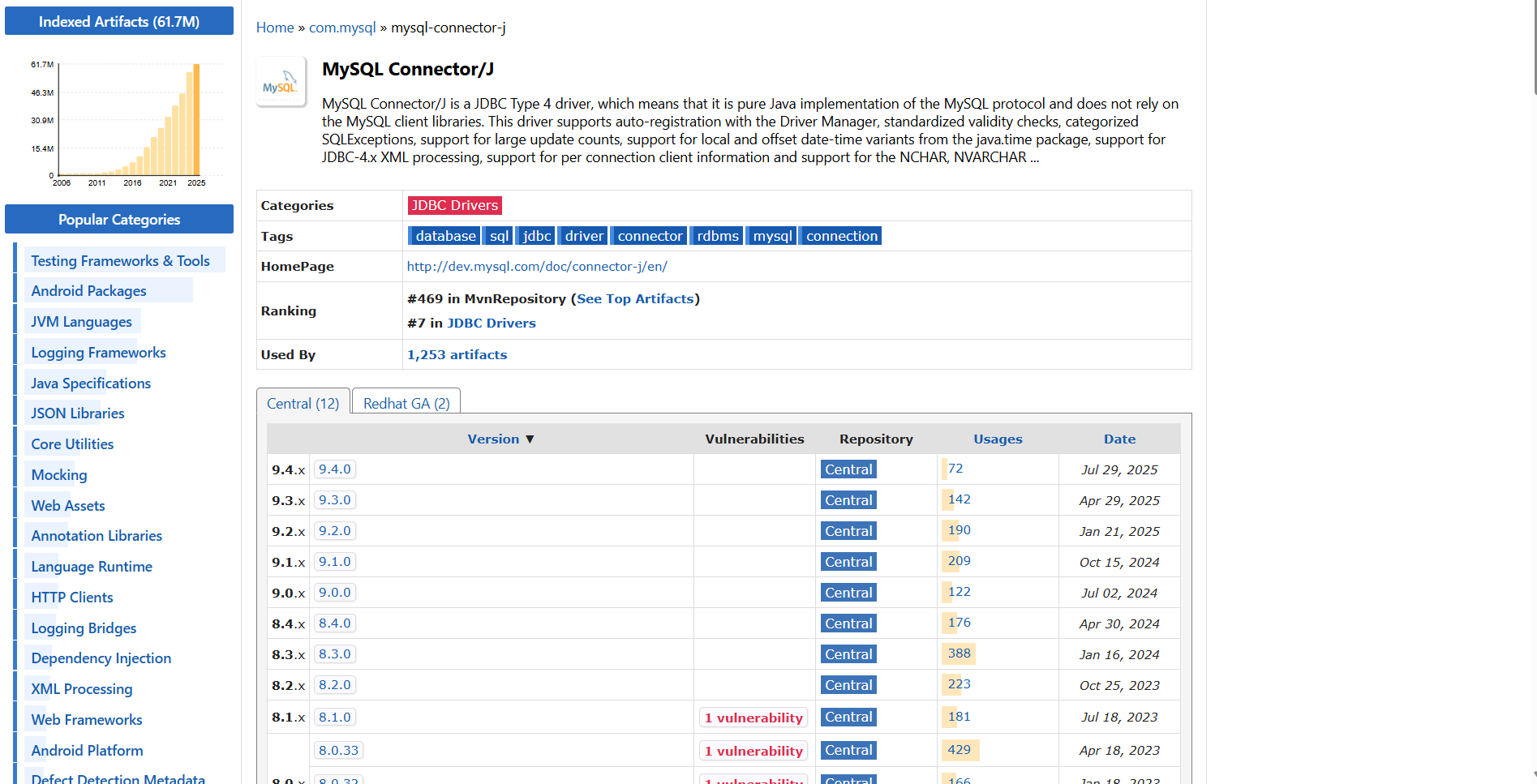Open the 142 usages of 9.3.0
Viewport: 1537px width, 784px height.
[x=960, y=499]
